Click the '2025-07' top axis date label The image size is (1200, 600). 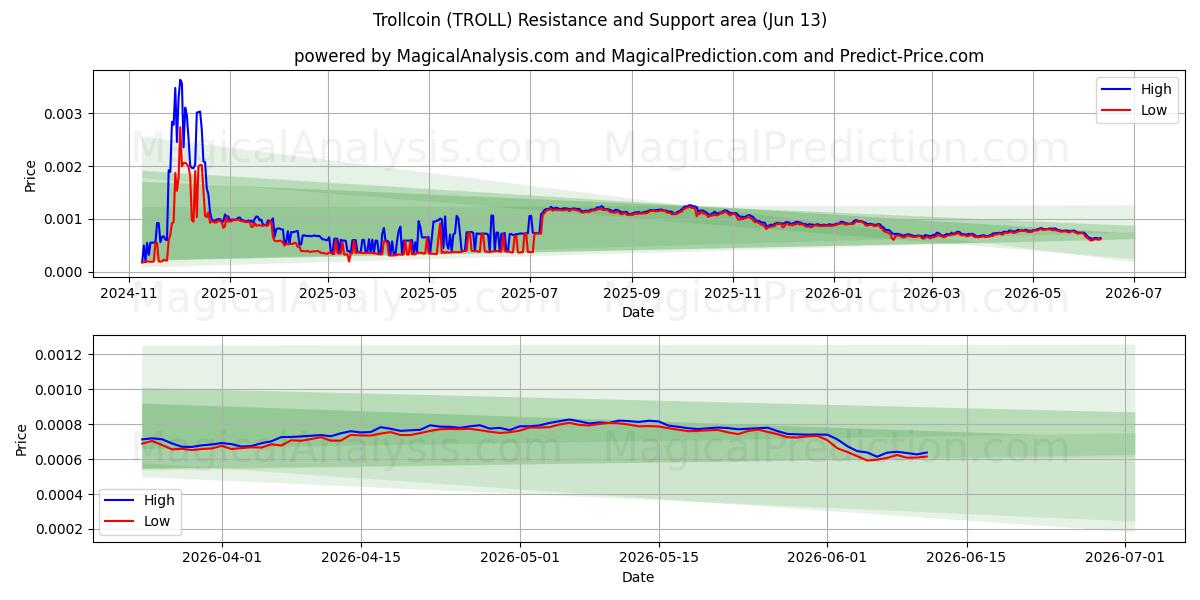(x=529, y=293)
